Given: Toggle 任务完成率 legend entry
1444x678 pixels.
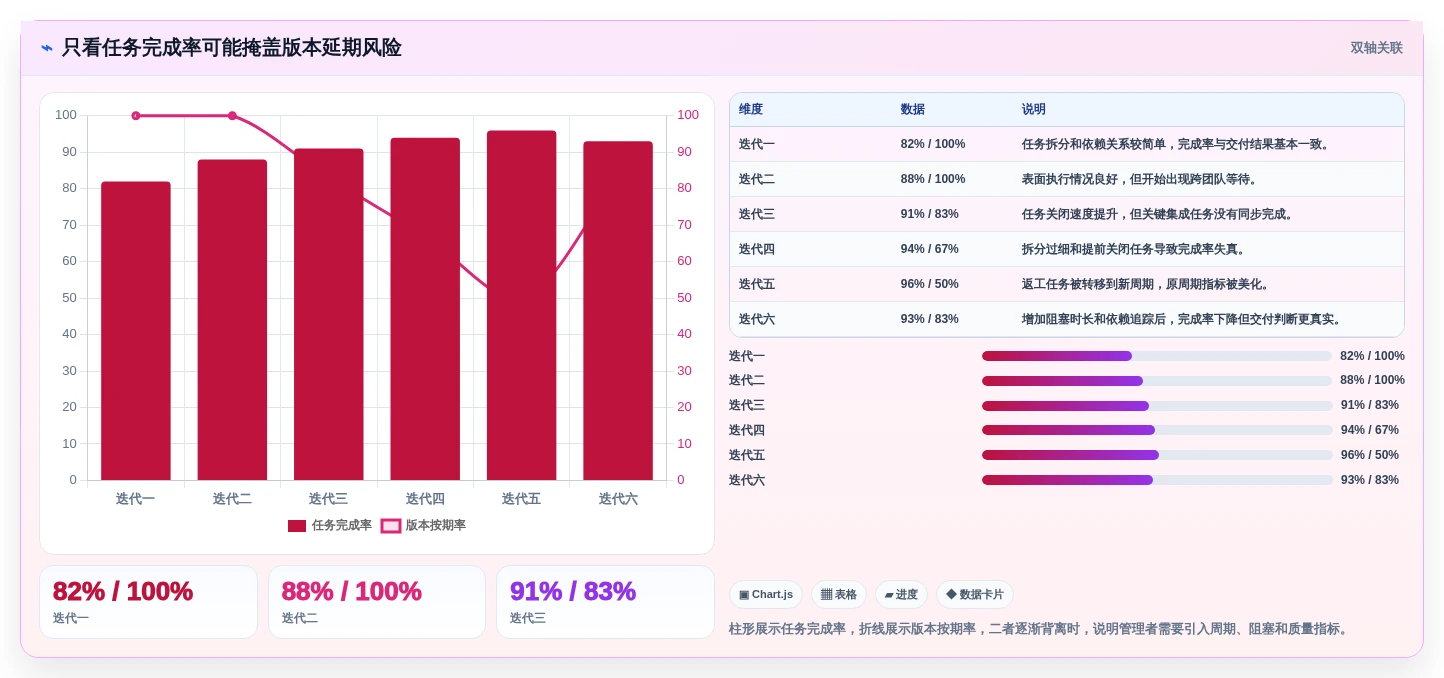Looking at the screenshot, I should (330, 526).
